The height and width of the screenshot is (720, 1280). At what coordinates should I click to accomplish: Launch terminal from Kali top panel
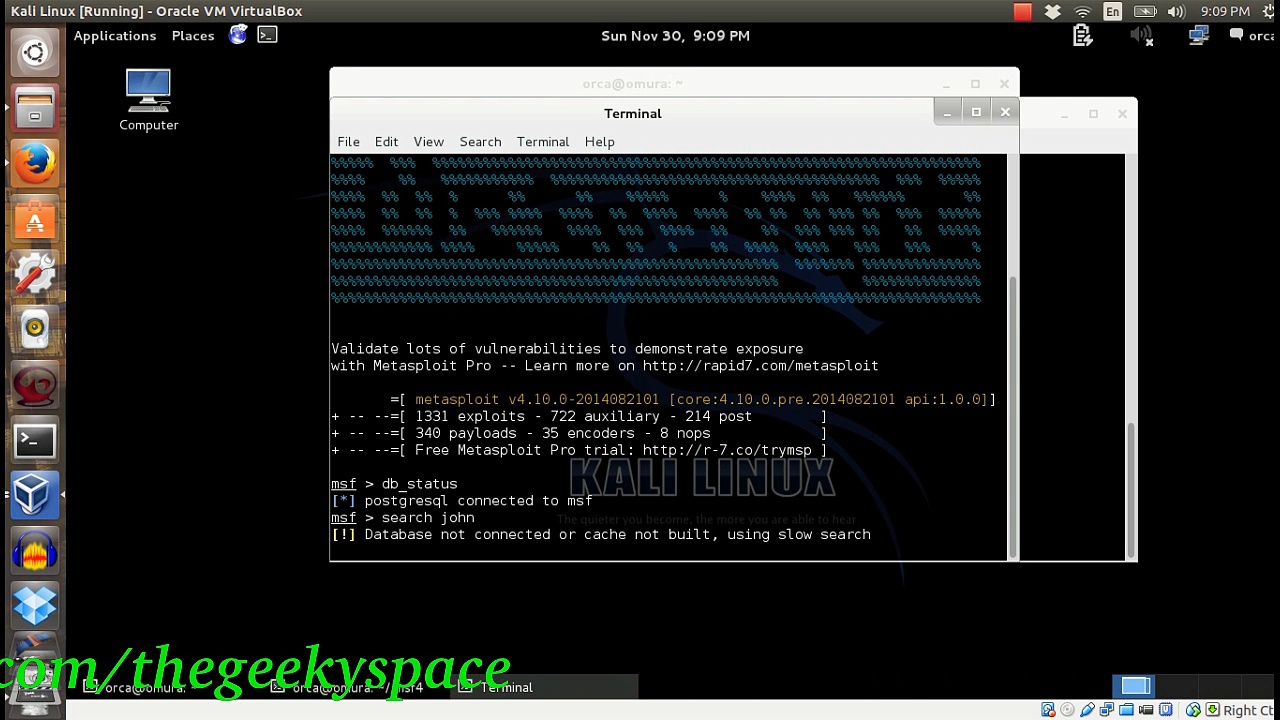tap(267, 35)
